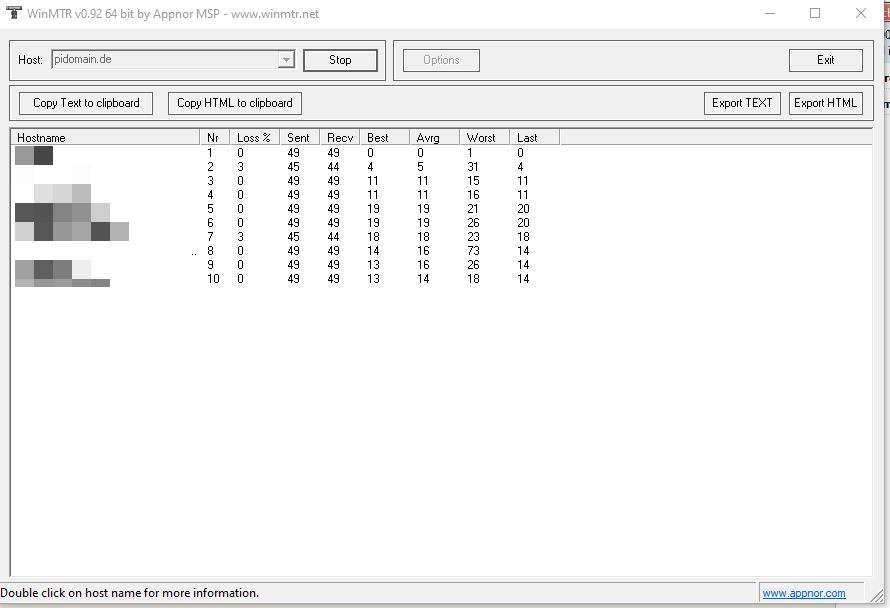This screenshot has width=890, height=608.
Task: Copy HTML to clipboard
Action: (x=234, y=103)
